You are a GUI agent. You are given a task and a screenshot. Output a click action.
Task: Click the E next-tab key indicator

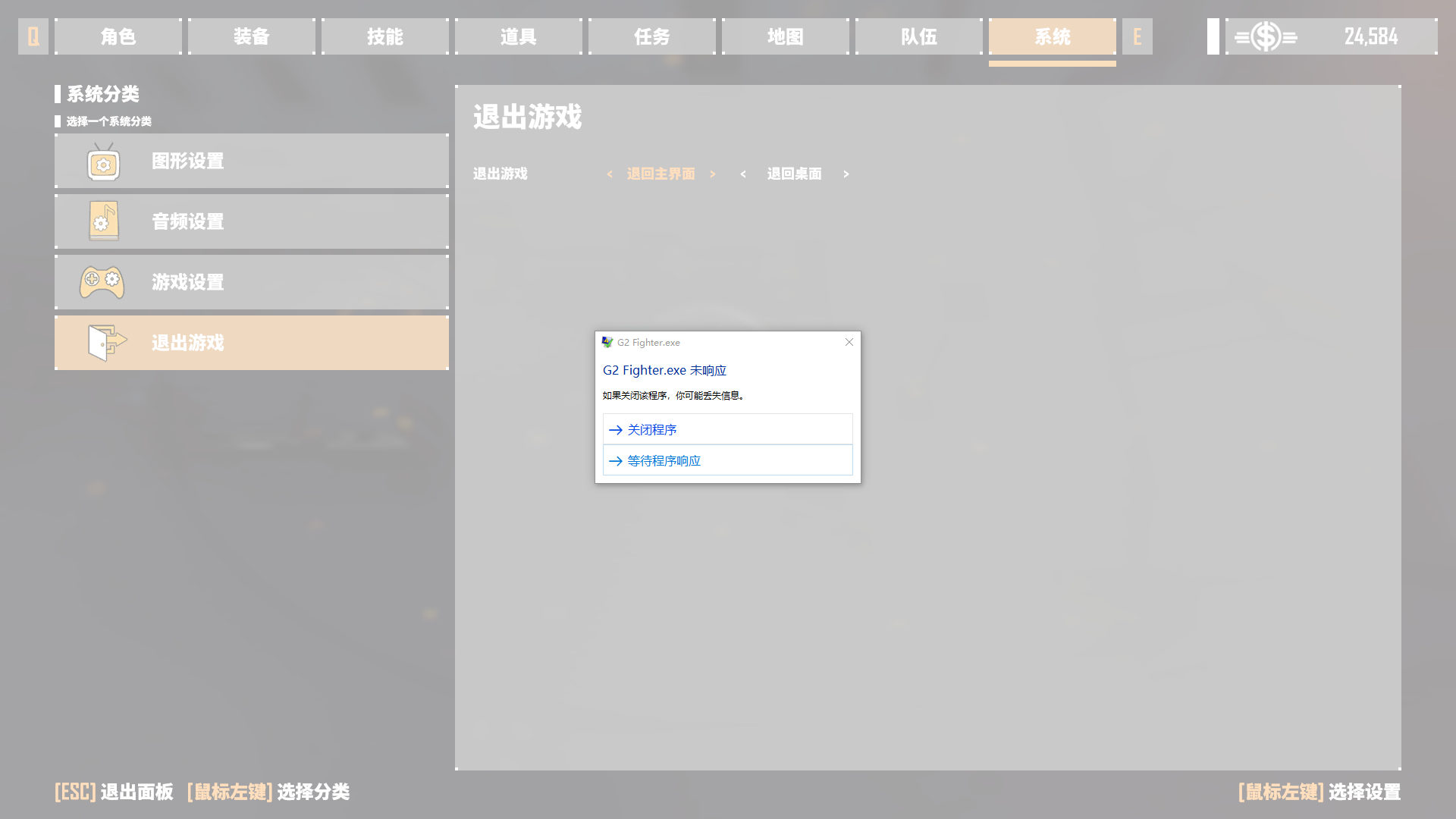click(1137, 36)
